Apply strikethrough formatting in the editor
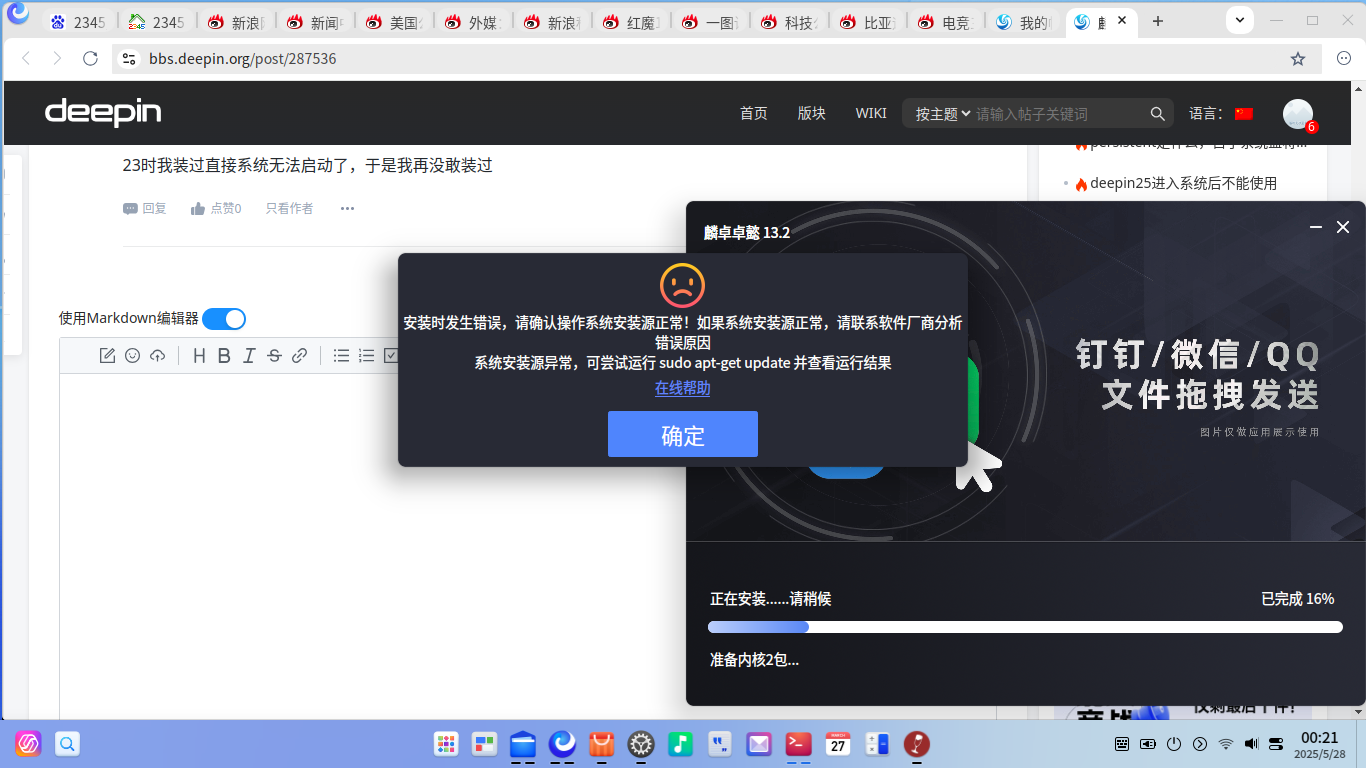The height and width of the screenshot is (768, 1366). [274, 355]
